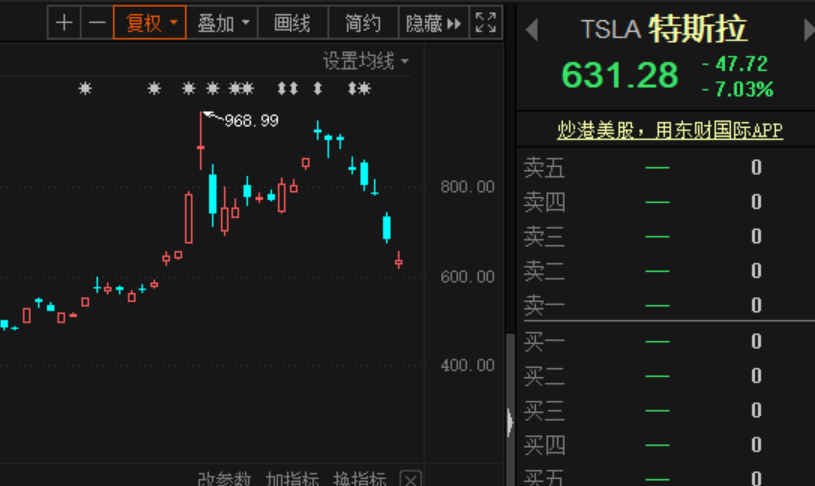Click the collapse handle on the panel divider
815x486 pixels.
pyautogui.click(x=510, y=421)
